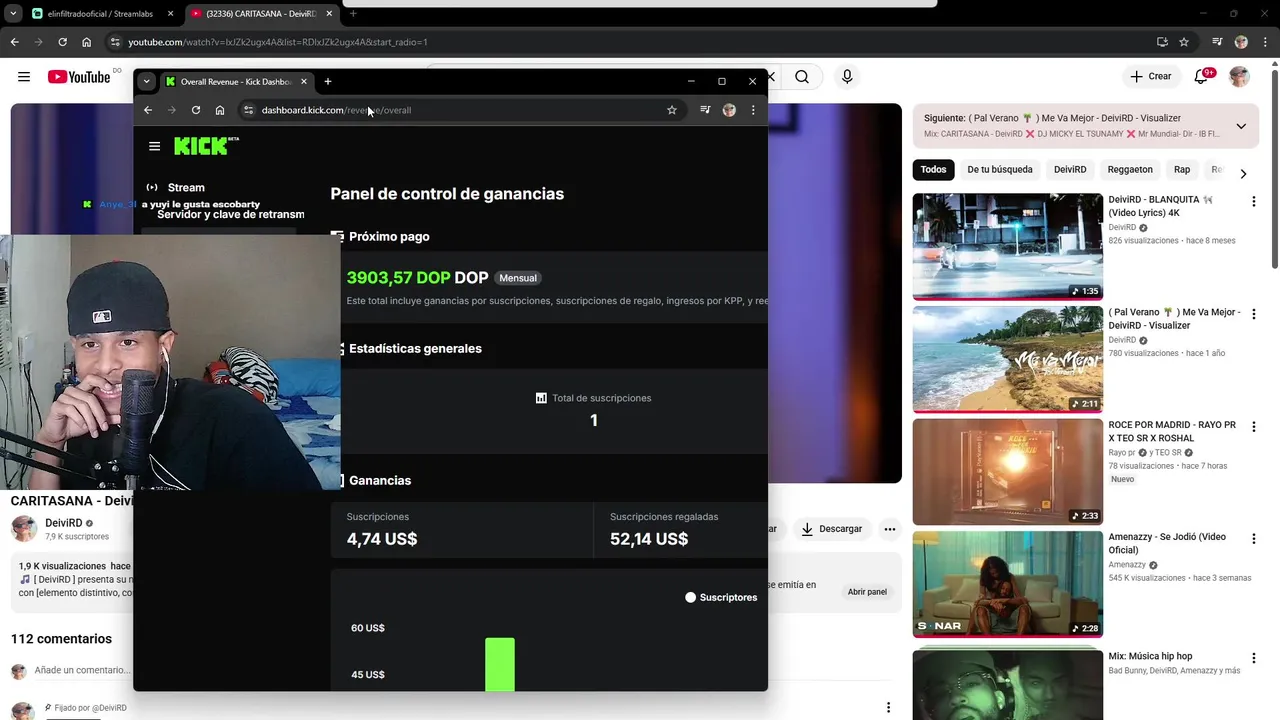Image resolution: width=1280 pixels, height=720 pixels.
Task: Open options for the pinned comment
Action: [x=888, y=708]
